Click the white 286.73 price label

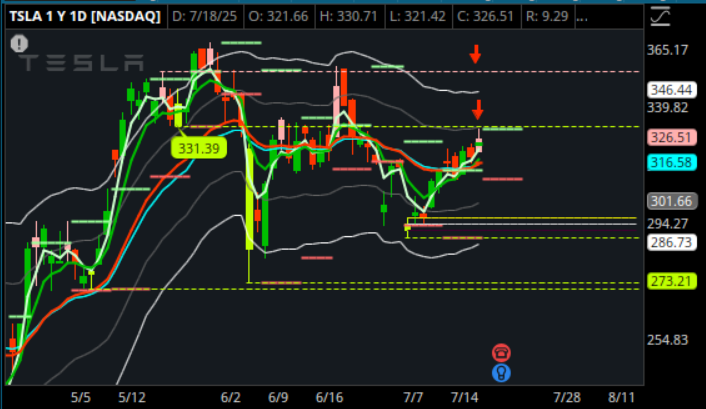[x=671, y=242]
